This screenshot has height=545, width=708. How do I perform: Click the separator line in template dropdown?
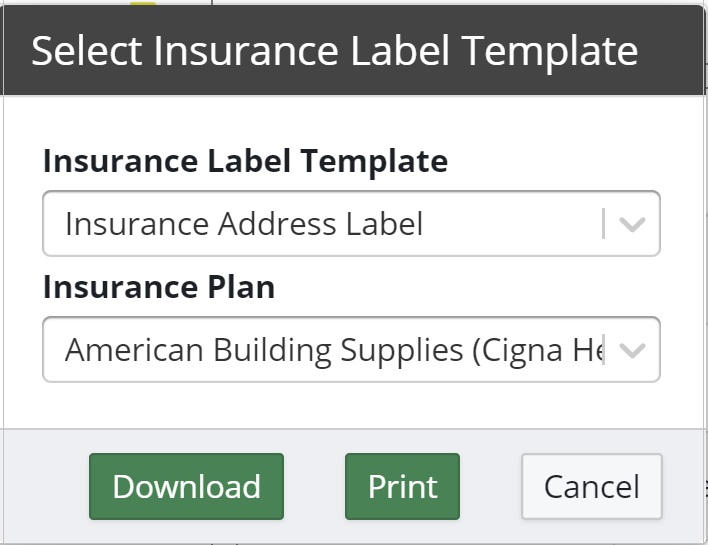(603, 224)
